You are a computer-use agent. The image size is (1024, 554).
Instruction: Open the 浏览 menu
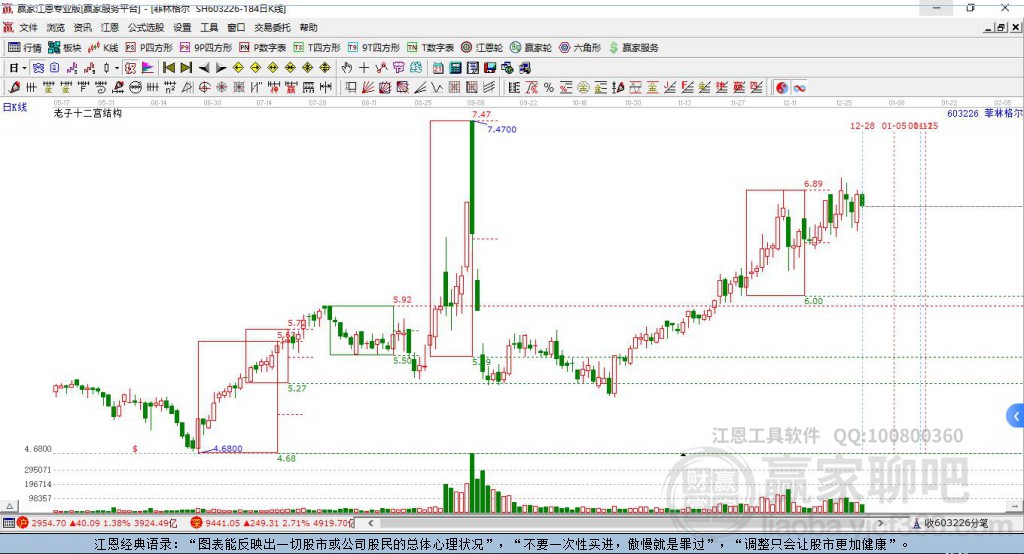[56, 27]
